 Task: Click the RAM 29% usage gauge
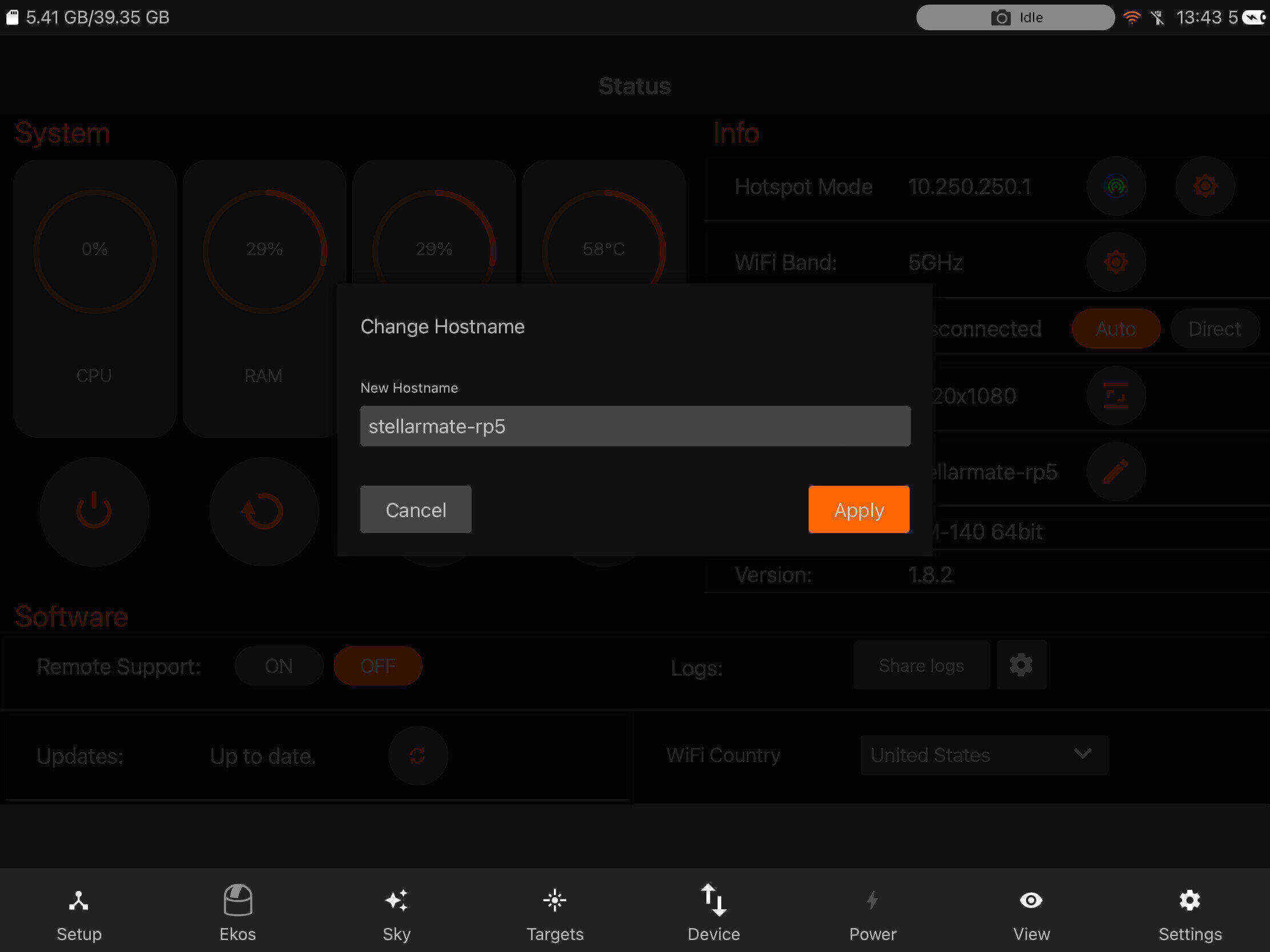[x=265, y=251]
